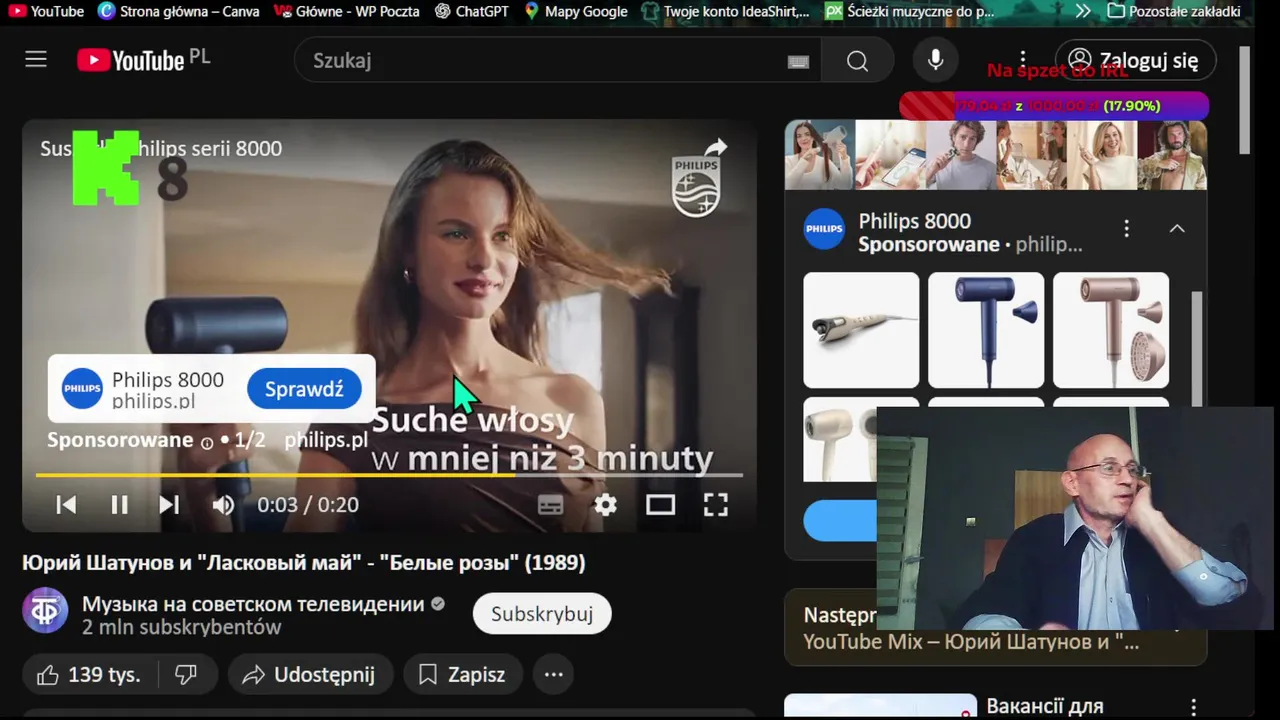This screenshot has height=720, width=1280.
Task: Click the Sponsorowane info icon
Action: pyautogui.click(x=207, y=442)
